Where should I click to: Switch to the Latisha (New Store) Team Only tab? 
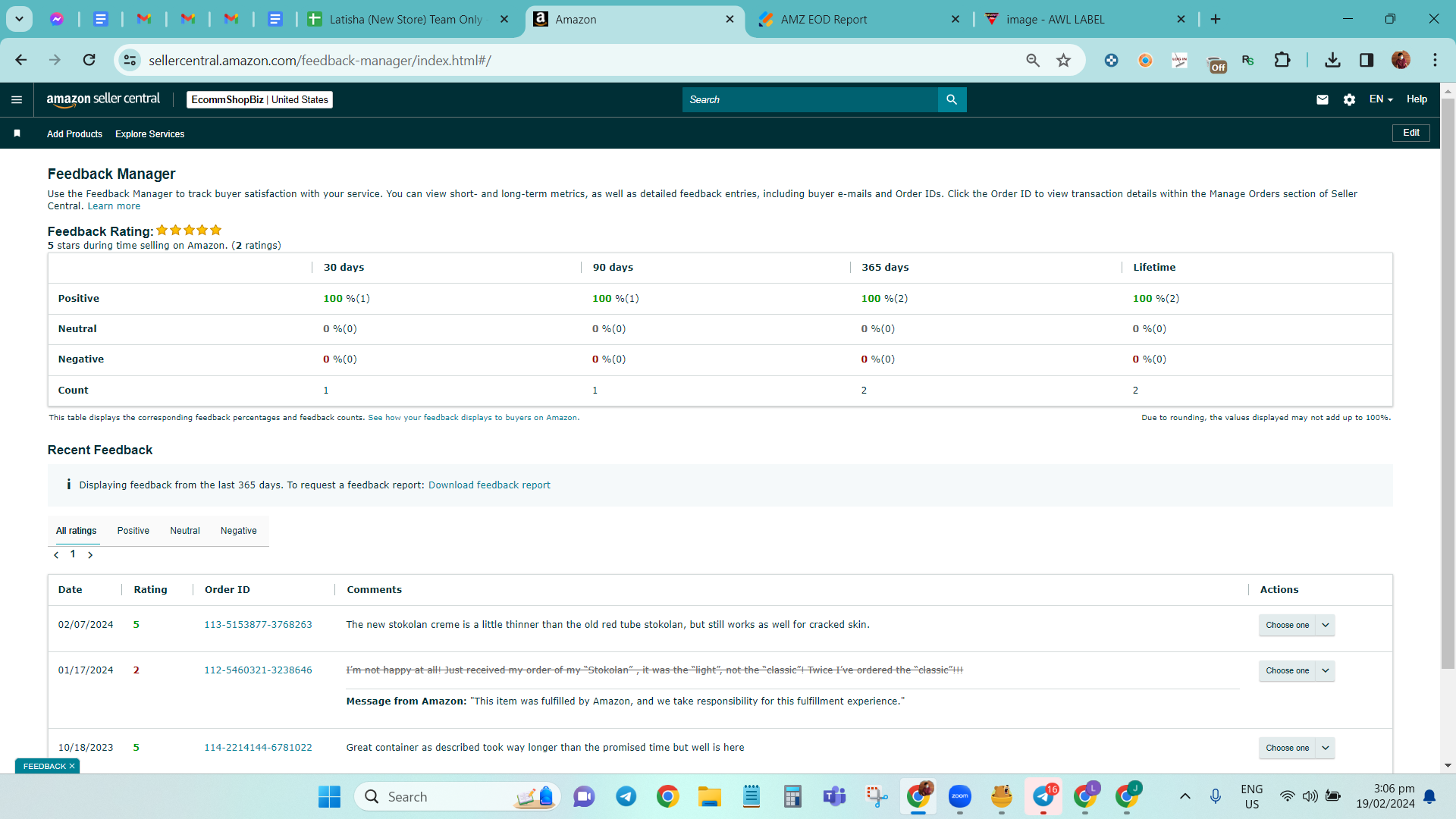pos(408,20)
